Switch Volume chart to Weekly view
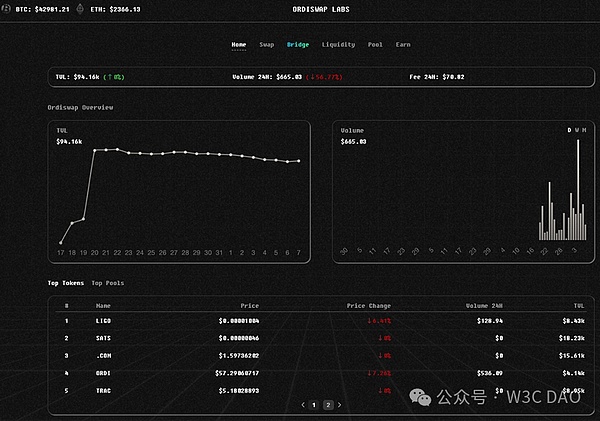Viewport: 600px width, 421px height. pos(577,130)
